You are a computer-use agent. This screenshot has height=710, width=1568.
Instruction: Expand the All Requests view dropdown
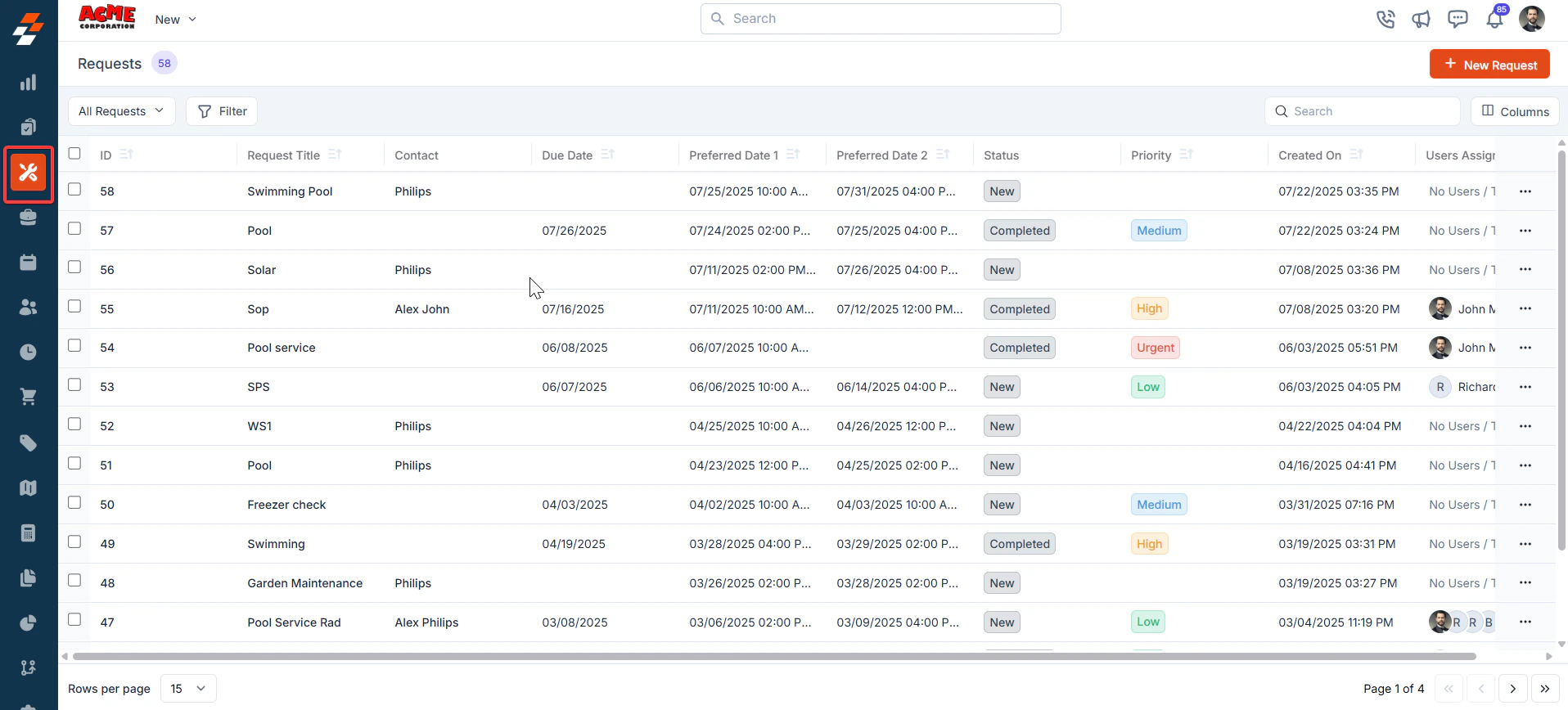[x=121, y=111]
